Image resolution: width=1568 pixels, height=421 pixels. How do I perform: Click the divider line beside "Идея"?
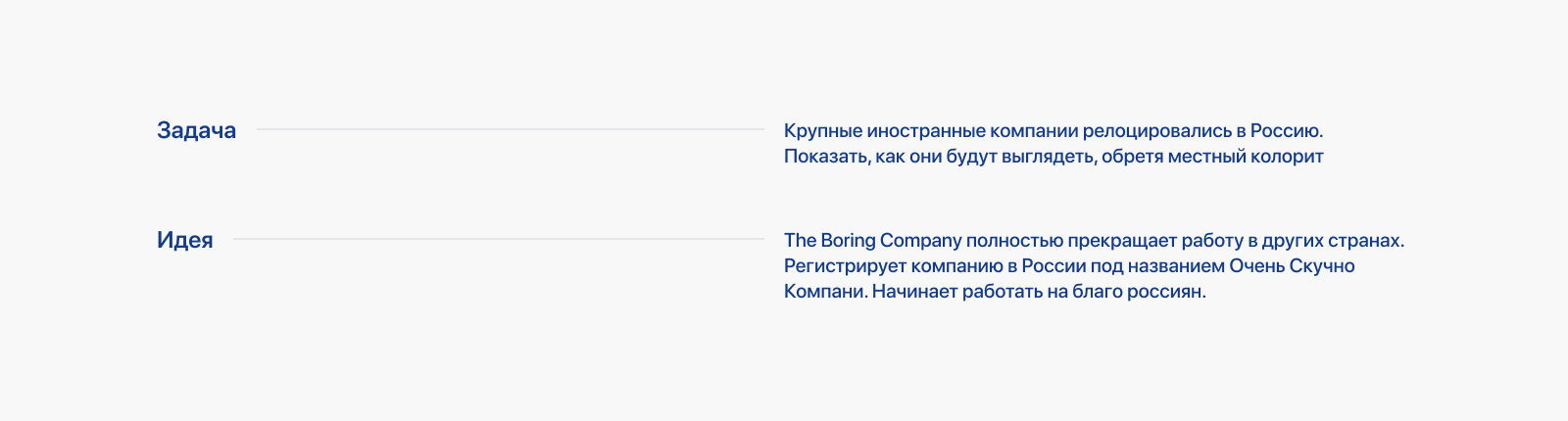point(498,239)
